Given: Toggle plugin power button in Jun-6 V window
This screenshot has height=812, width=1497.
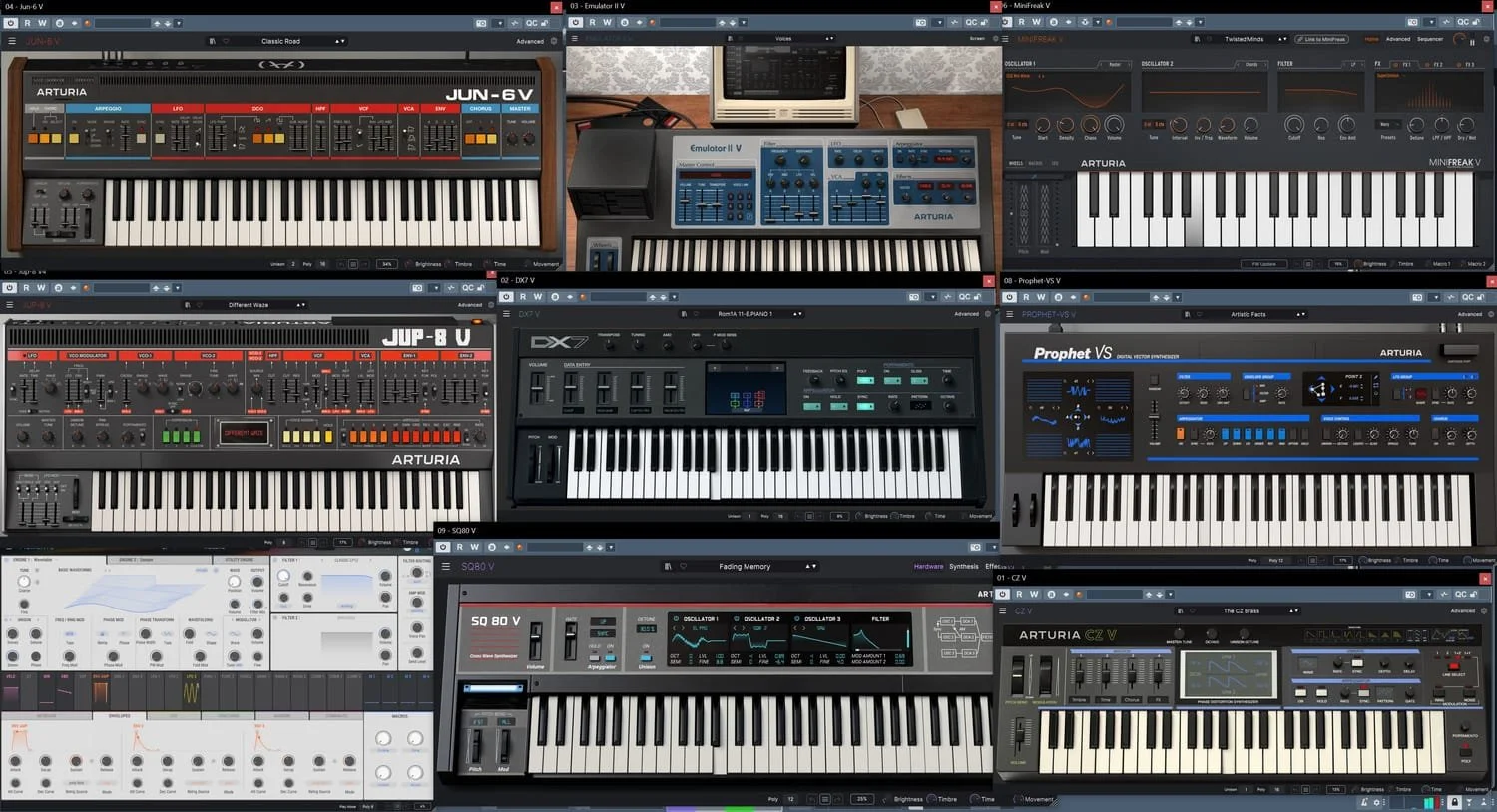Looking at the screenshot, I should click(x=10, y=23).
